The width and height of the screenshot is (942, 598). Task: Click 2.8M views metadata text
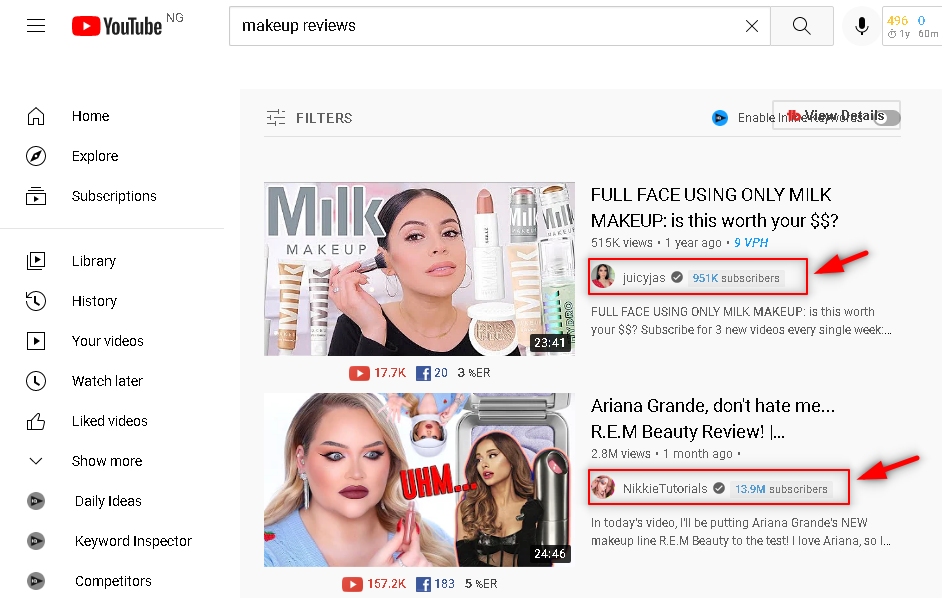(621, 454)
